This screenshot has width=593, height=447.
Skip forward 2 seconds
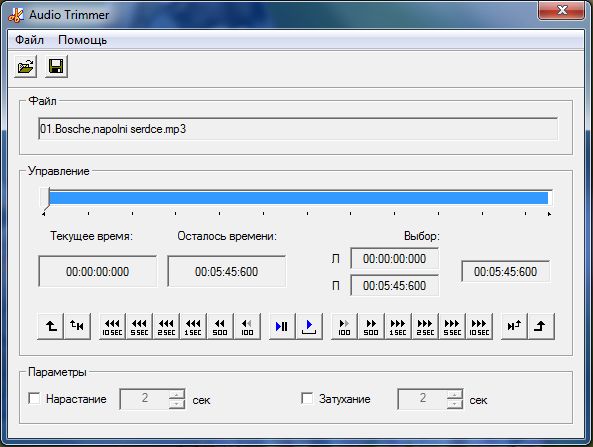pos(425,326)
